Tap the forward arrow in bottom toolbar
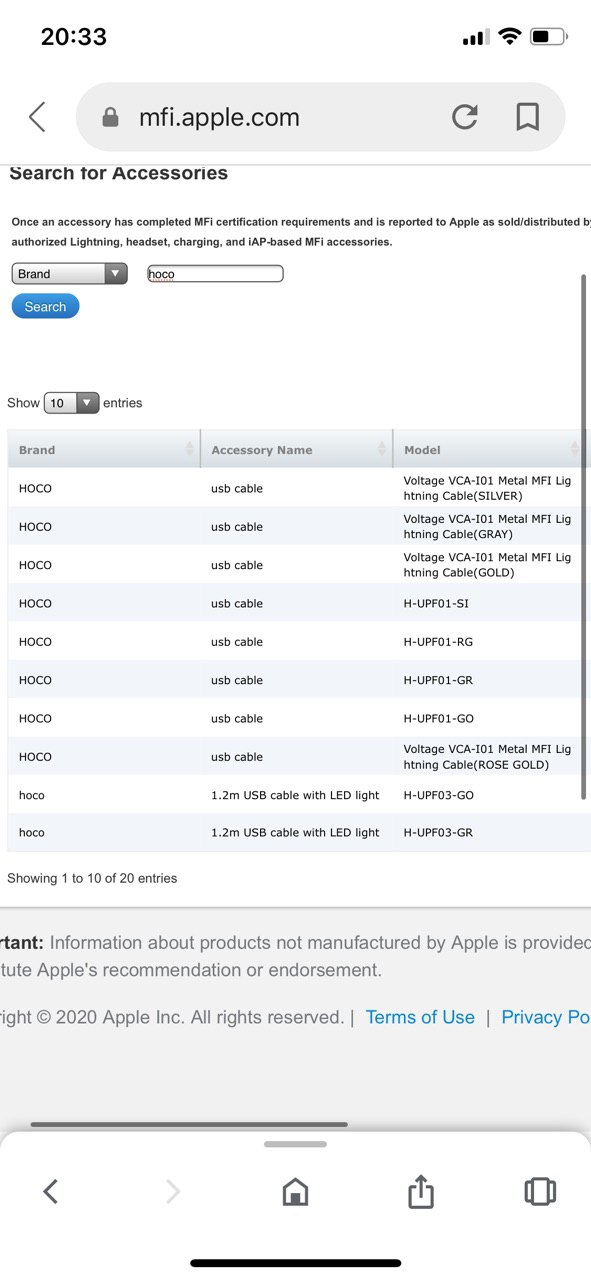Screen dimensions: 591x1280 tap(173, 1191)
